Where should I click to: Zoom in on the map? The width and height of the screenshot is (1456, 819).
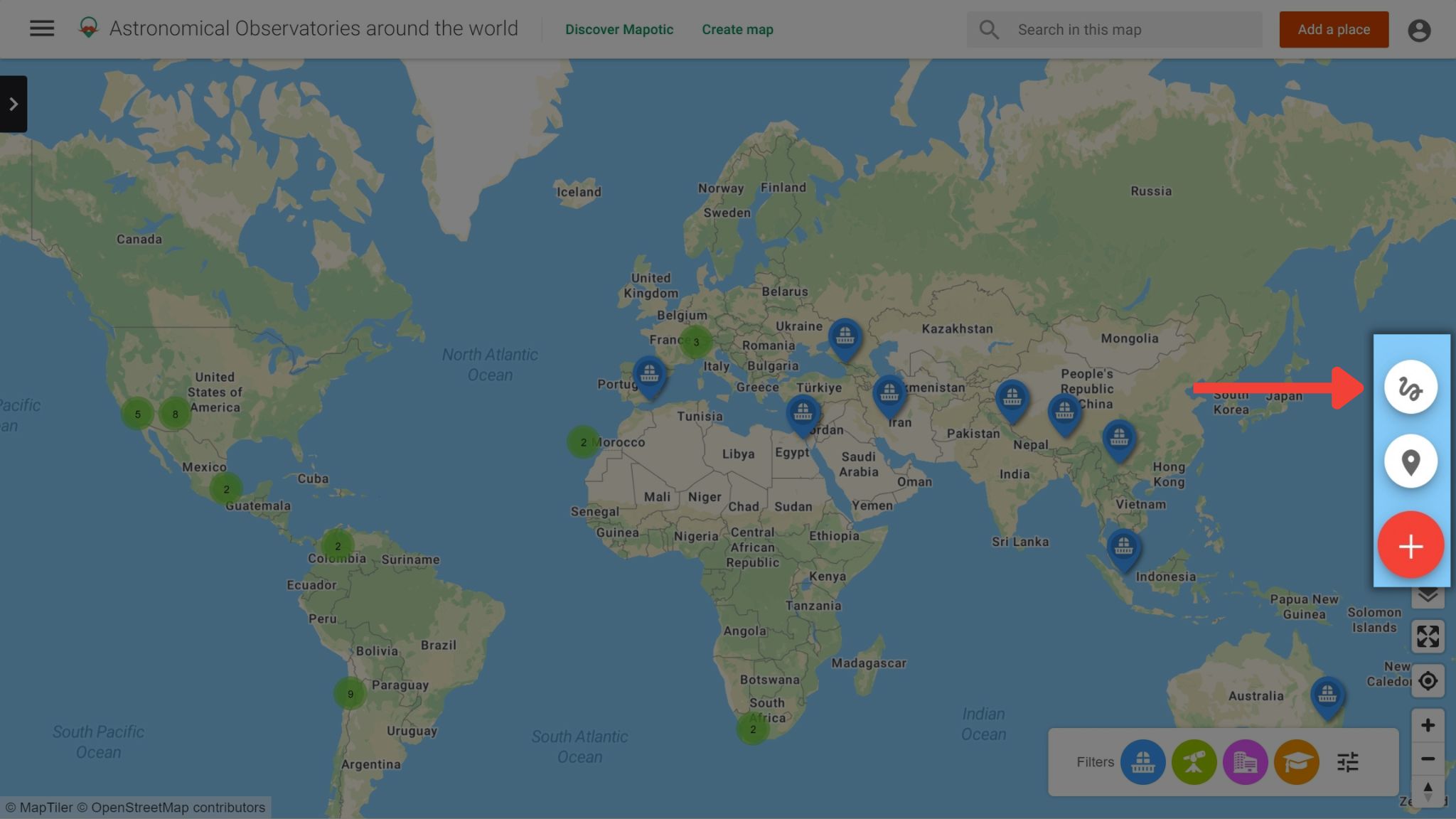[1428, 725]
